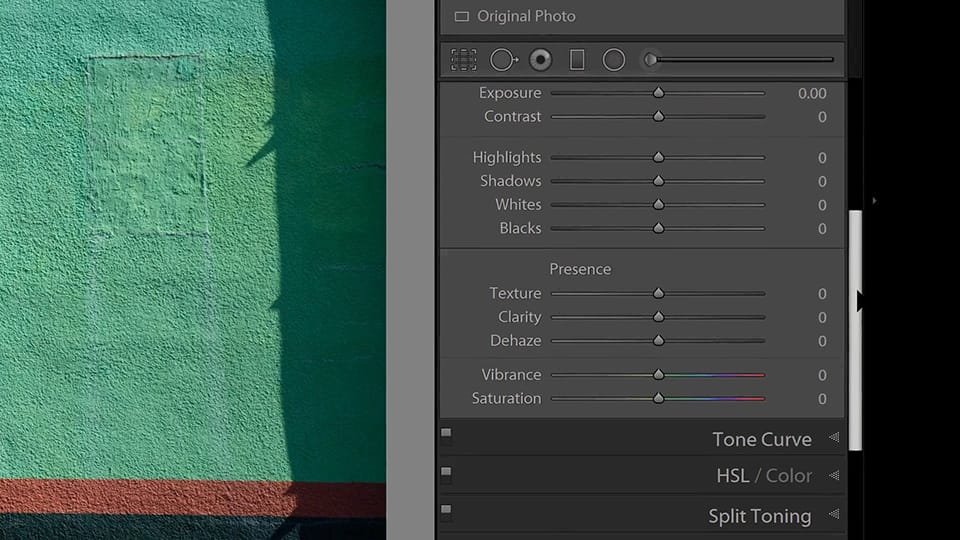The height and width of the screenshot is (540, 960).
Task: Click the Texture value field
Action: click(822, 294)
